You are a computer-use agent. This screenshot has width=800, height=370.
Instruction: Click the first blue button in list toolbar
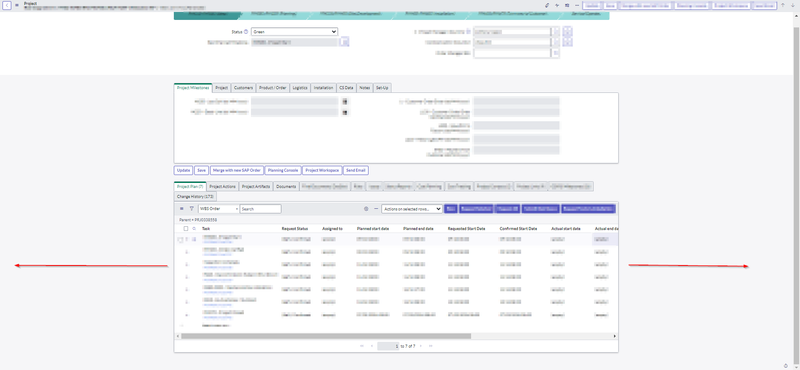coord(451,209)
